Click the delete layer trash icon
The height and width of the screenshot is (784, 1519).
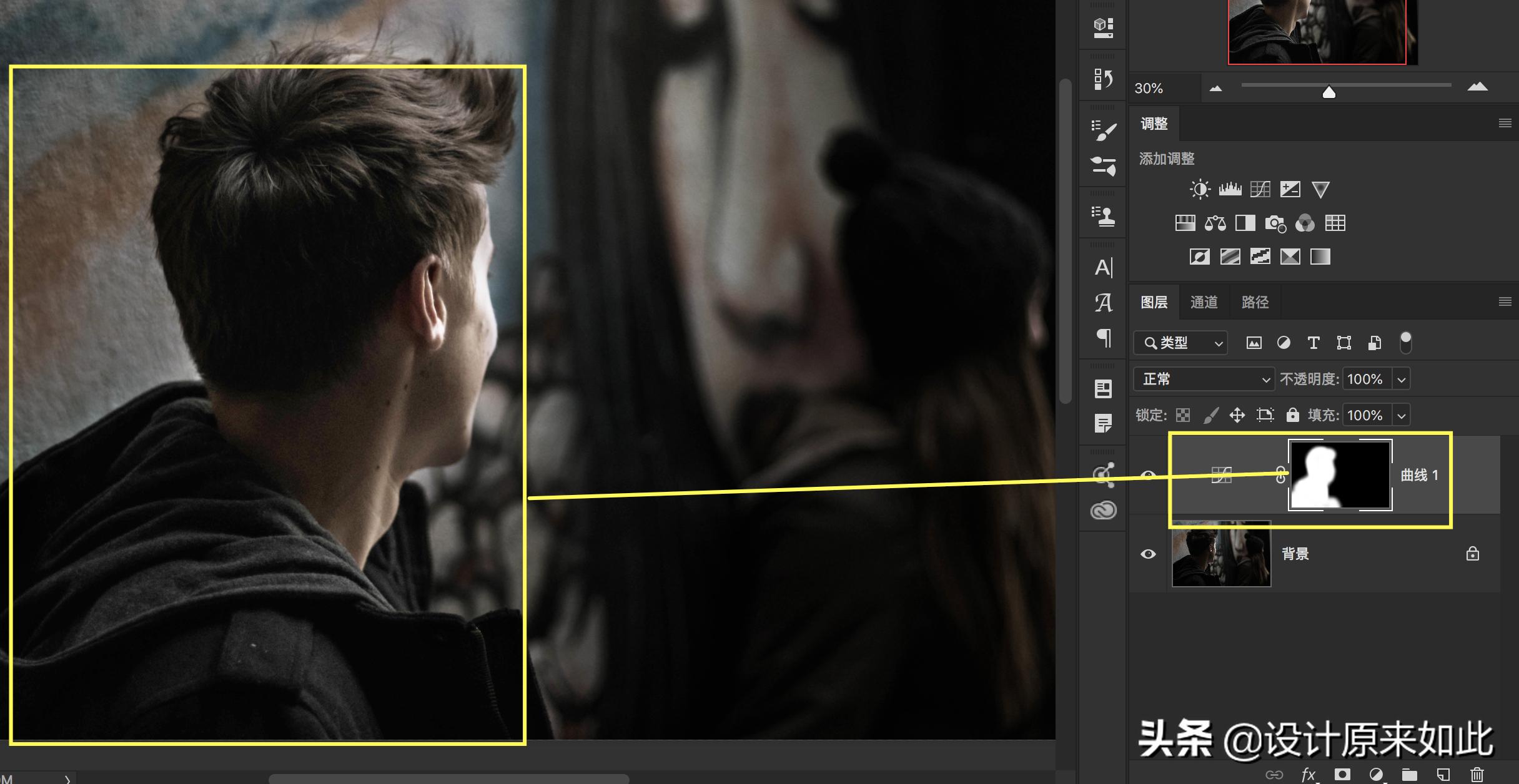pos(1477,775)
